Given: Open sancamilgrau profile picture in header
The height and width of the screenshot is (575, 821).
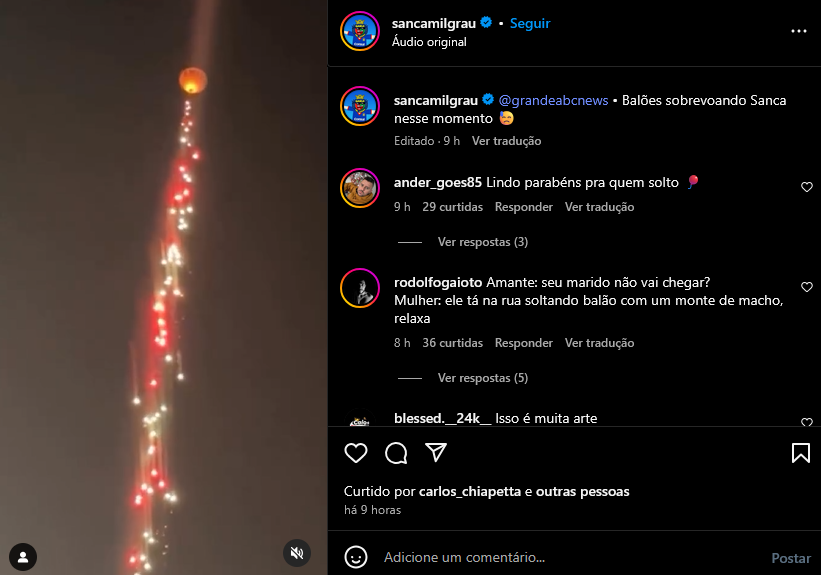Looking at the screenshot, I should (360, 31).
